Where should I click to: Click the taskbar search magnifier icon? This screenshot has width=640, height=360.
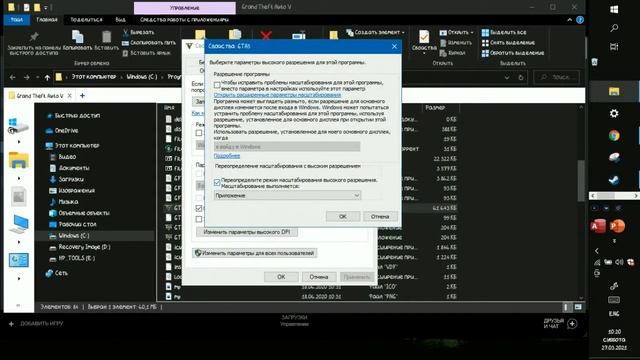pyautogui.click(x=614, y=28)
